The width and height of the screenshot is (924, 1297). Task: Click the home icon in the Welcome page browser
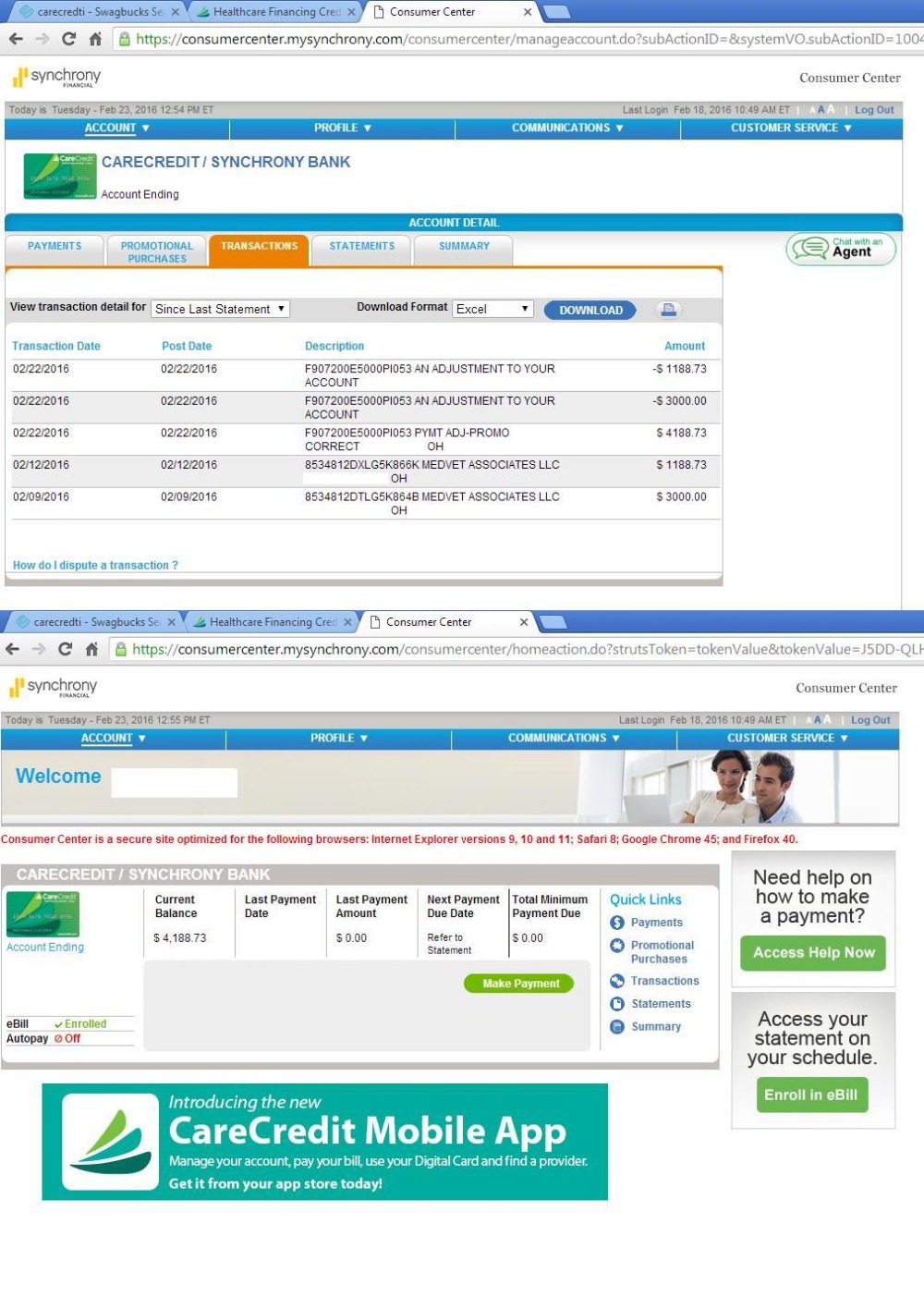pyautogui.click(x=91, y=649)
